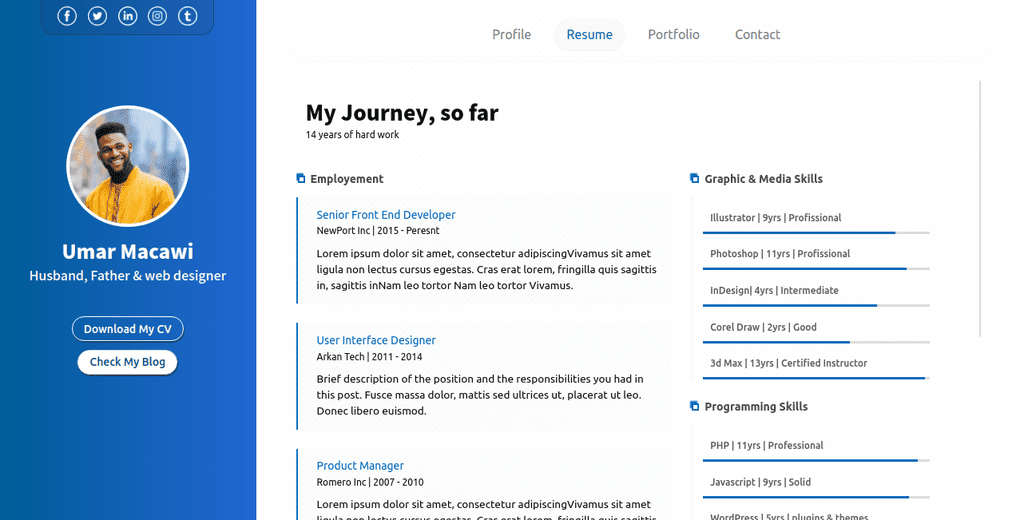Screen dimensions: 1024x520
Task: Click the page vertical scrollbar
Action: click(x=980, y=209)
